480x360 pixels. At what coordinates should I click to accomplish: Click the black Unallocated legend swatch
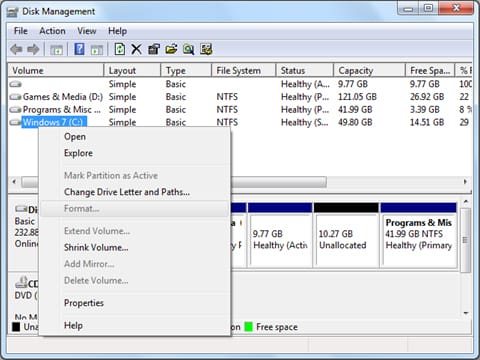pos(16,327)
